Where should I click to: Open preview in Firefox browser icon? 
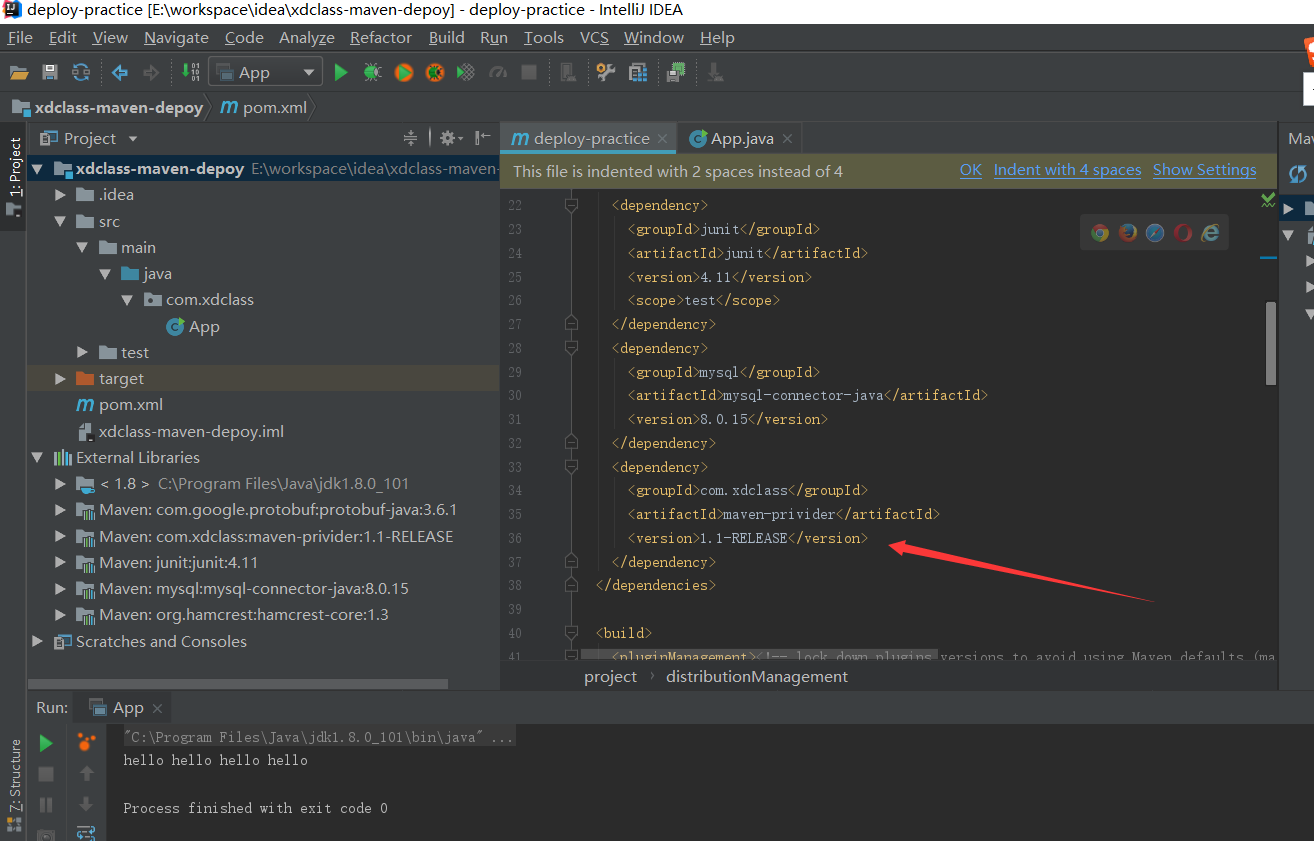1128,233
